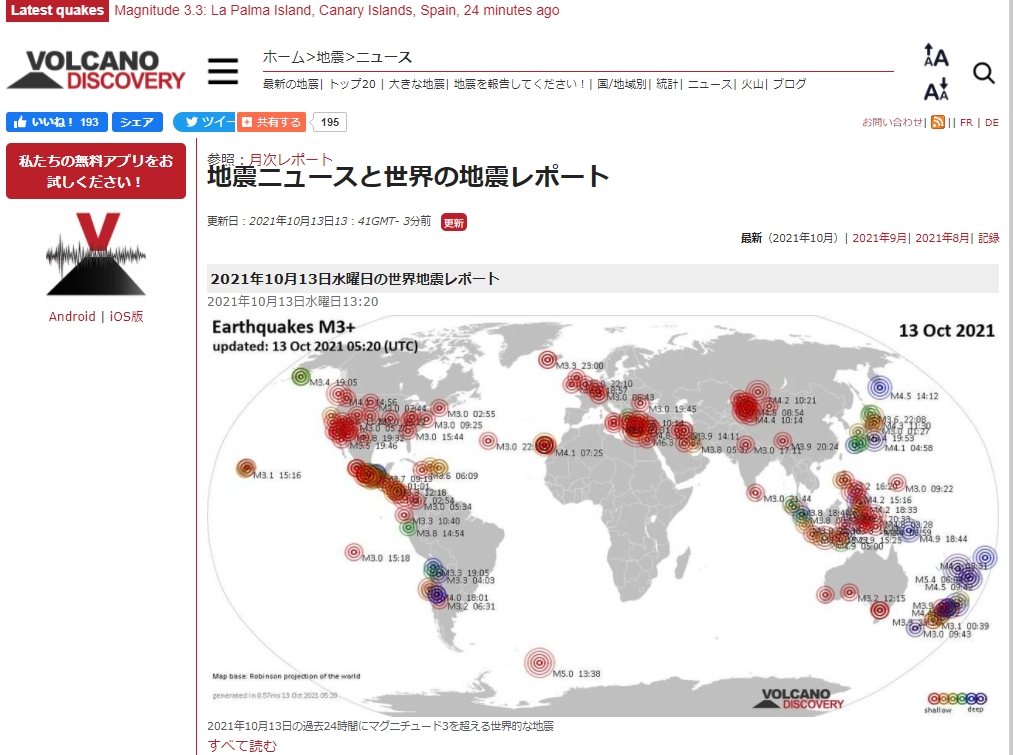Open the Android app link
The image size is (1013, 755).
[72, 316]
